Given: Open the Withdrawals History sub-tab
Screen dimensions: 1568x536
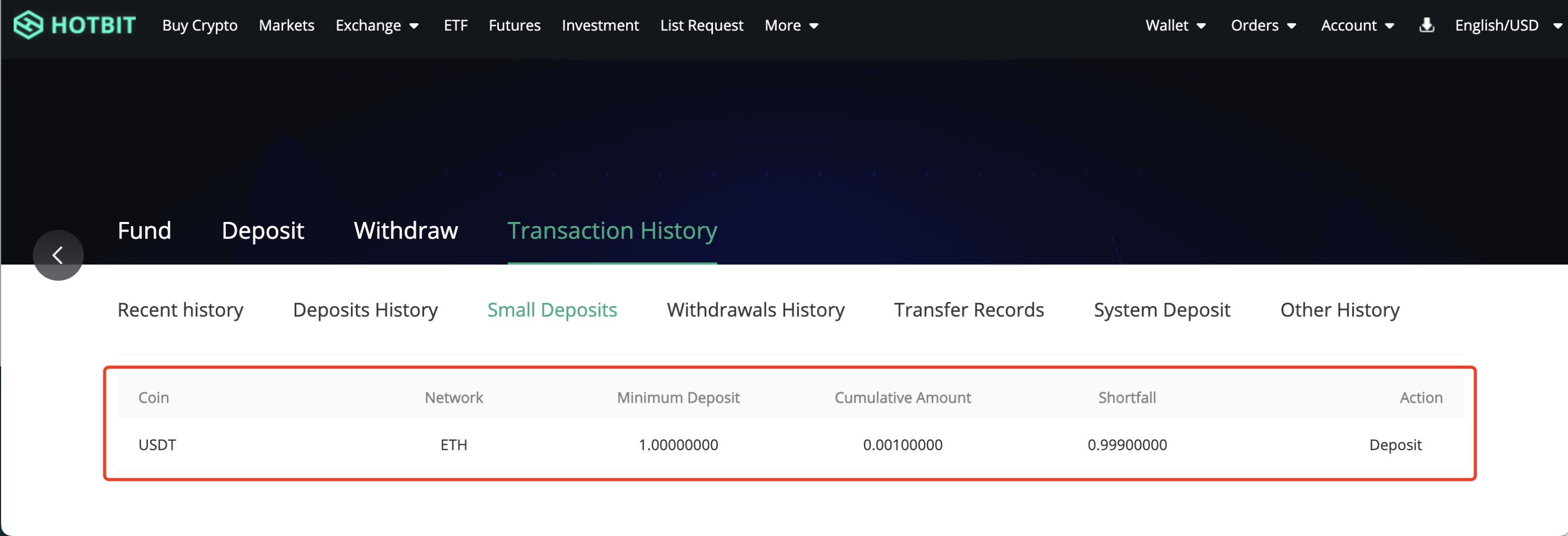Looking at the screenshot, I should pos(755,310).
